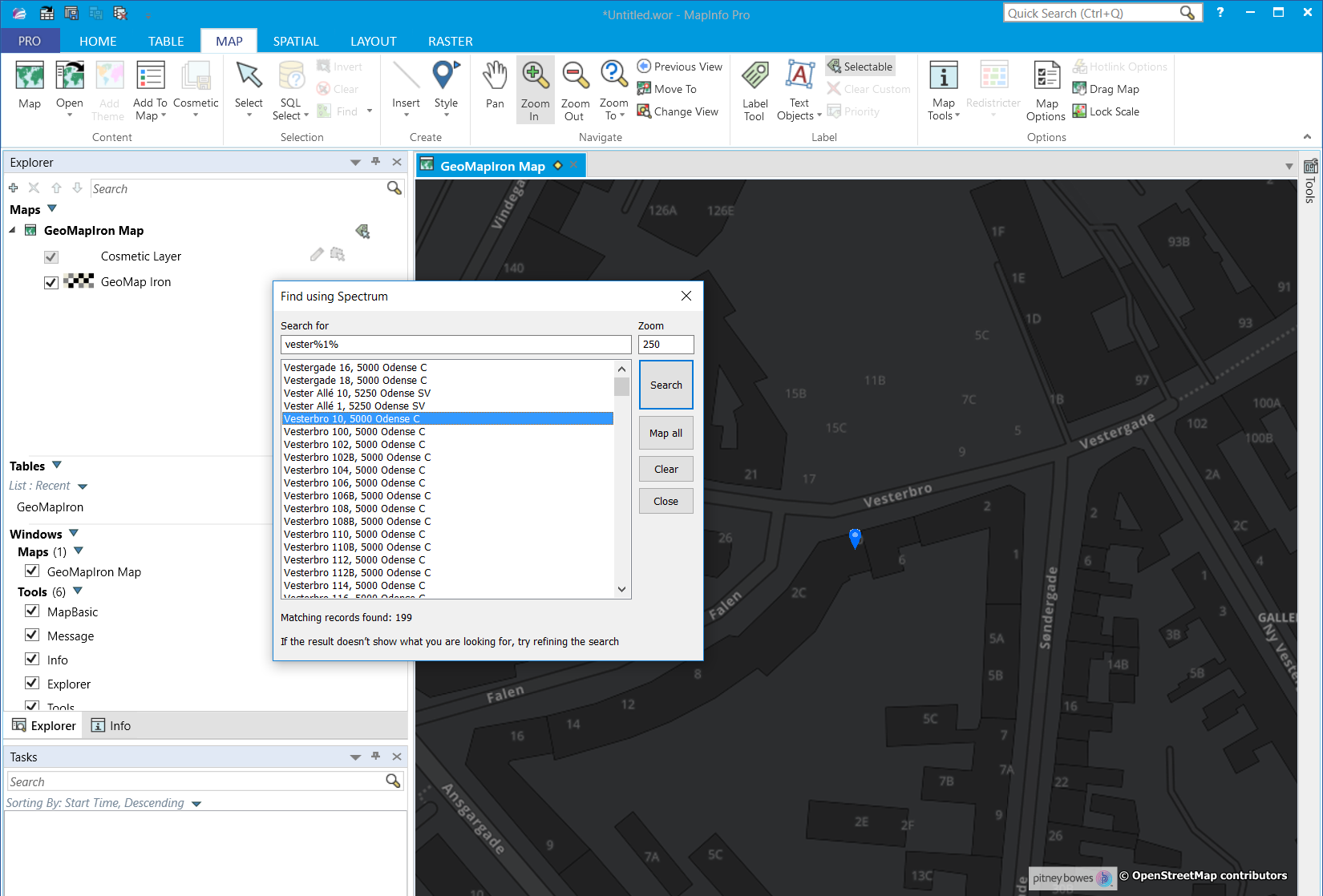Collapse the GeoMapIron Map tree node
This screenshot has width=1323, height=896.
point(13,231)
